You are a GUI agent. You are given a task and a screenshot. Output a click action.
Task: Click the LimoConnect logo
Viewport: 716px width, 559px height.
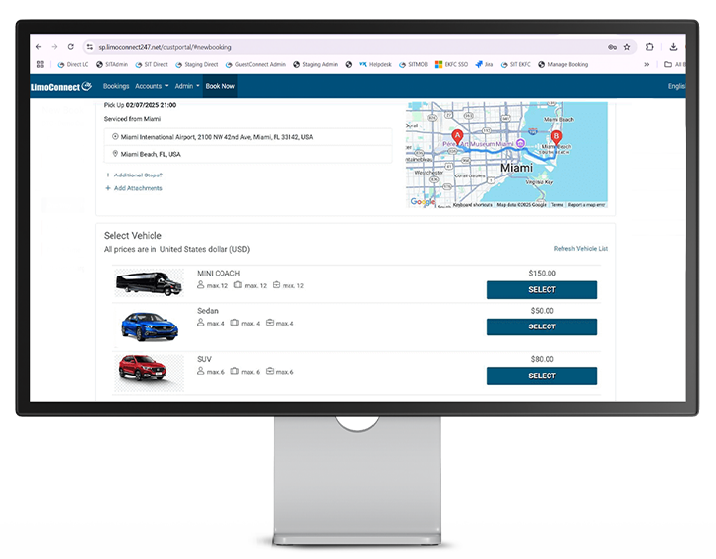[61, 86]
